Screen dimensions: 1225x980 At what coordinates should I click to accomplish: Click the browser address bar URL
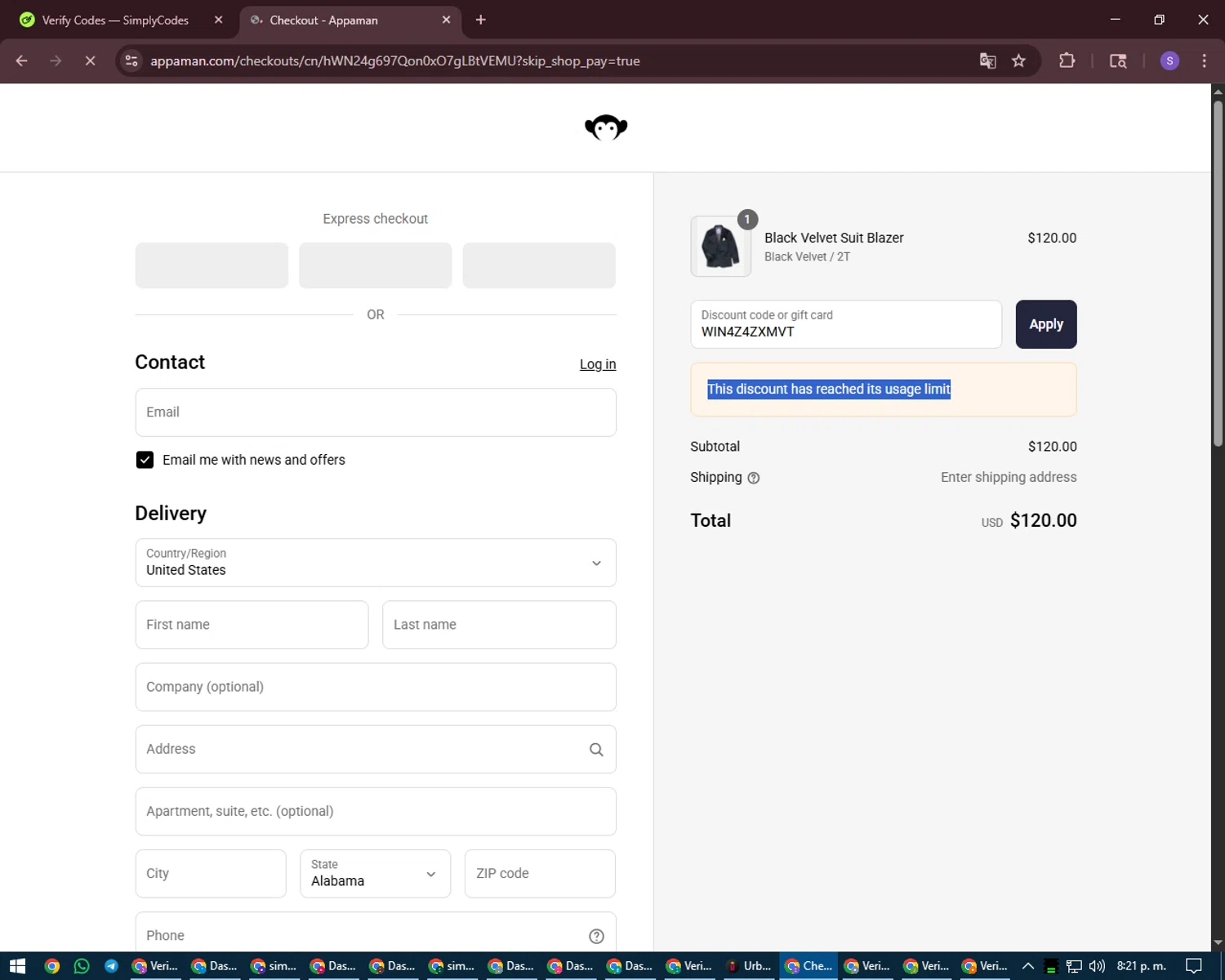tap(395, 61)
